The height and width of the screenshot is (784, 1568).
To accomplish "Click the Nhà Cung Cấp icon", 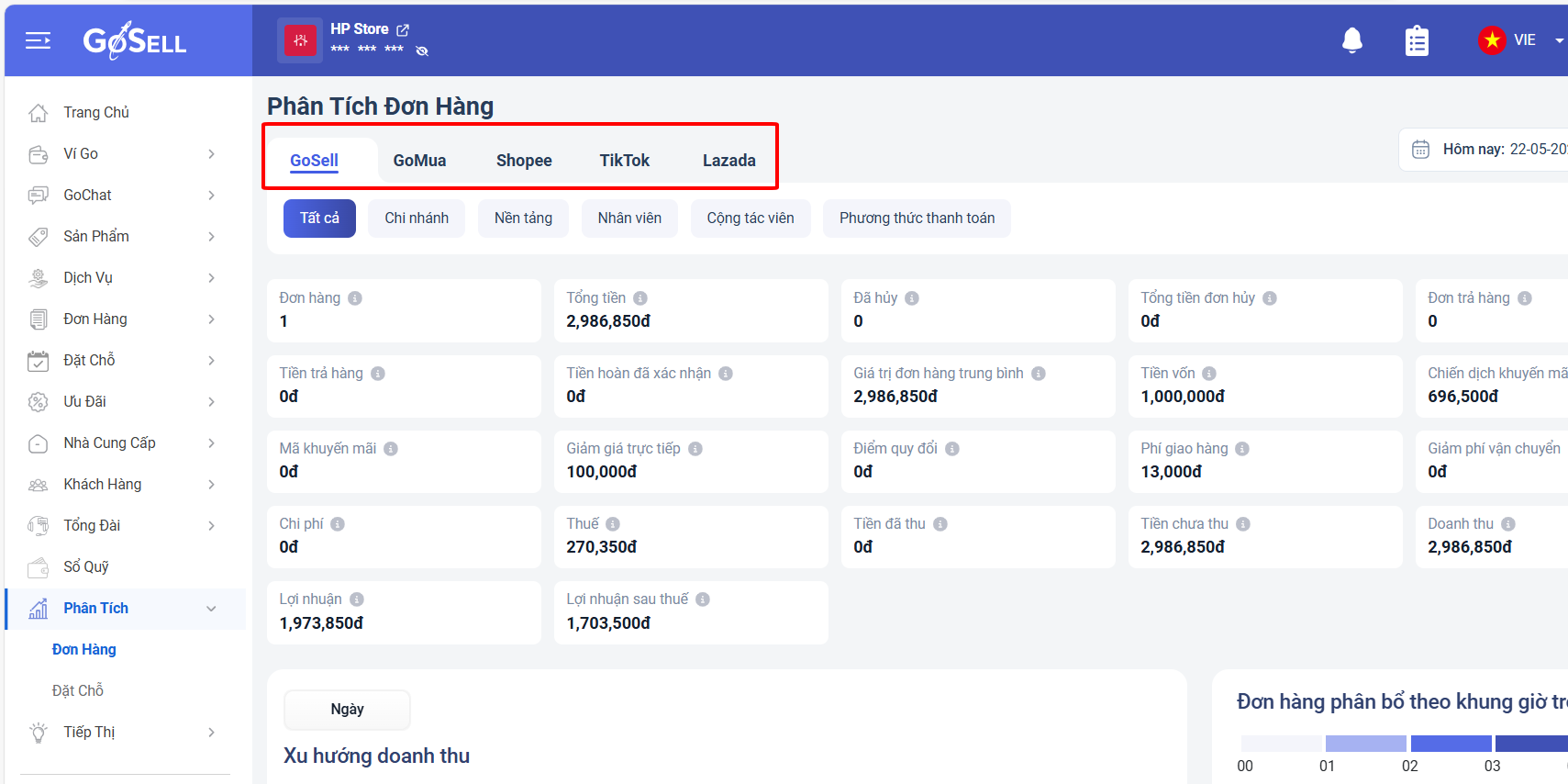I will coord(39,443).
